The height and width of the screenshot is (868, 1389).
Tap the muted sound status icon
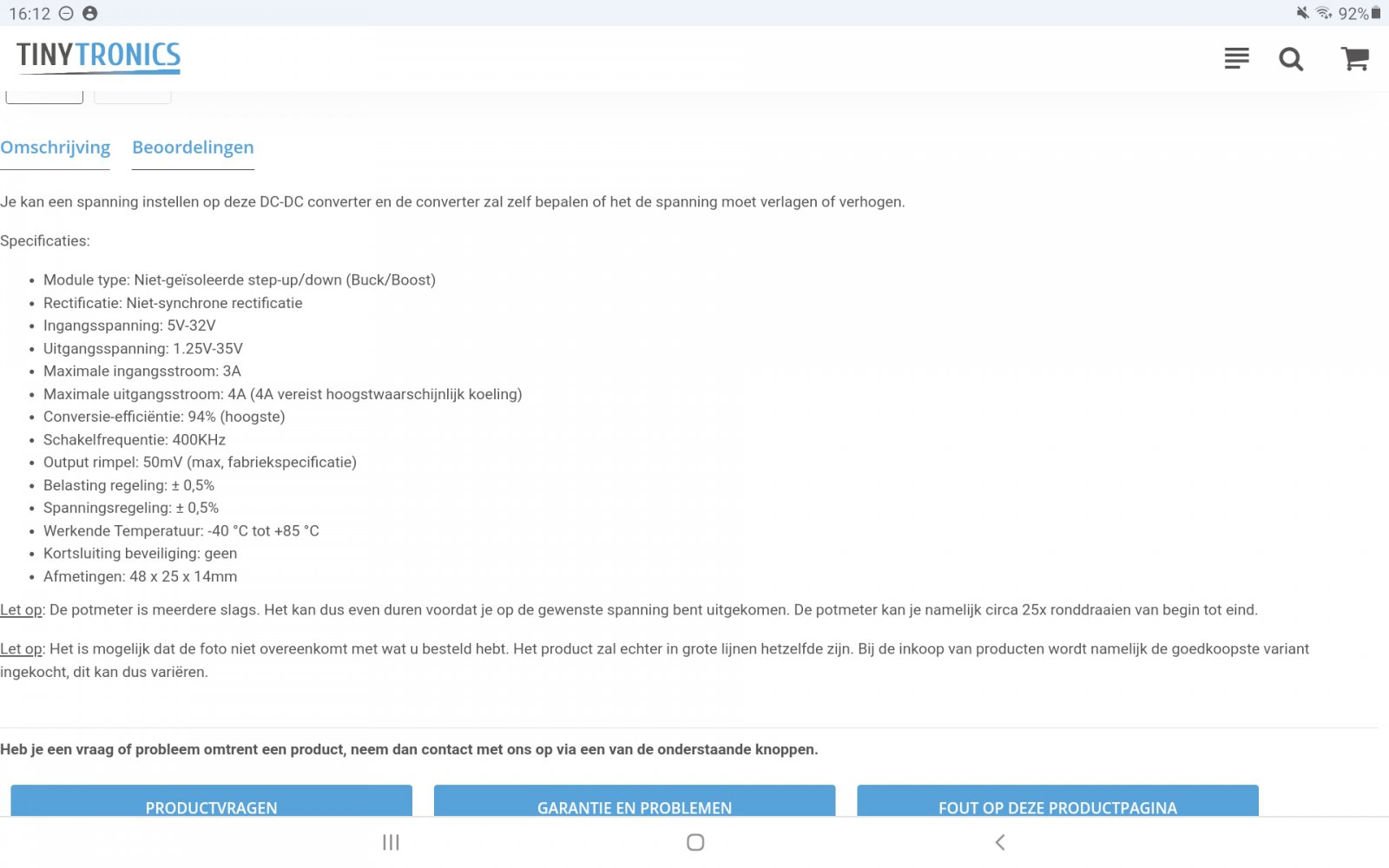coord(1302,13)
